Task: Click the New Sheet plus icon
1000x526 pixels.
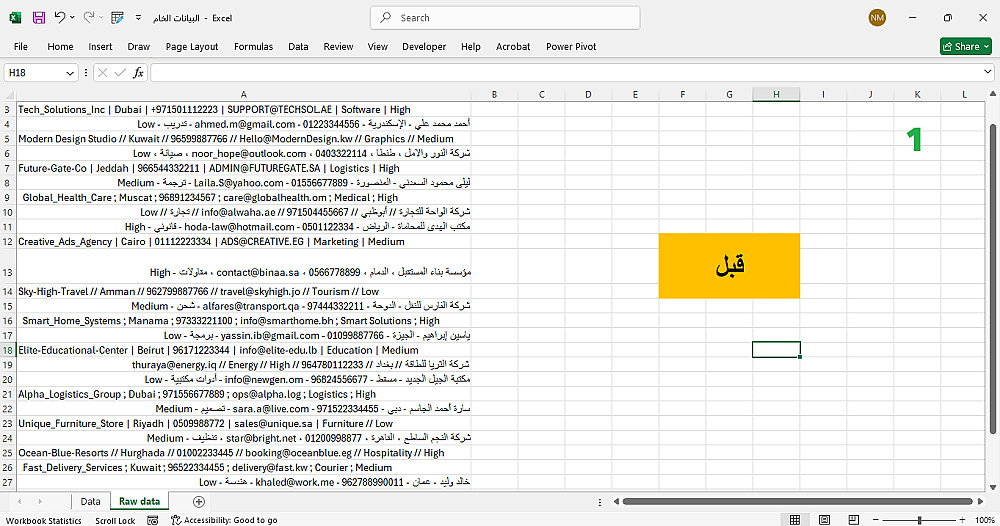Action: pyautogui.click(x=199, y=502)
